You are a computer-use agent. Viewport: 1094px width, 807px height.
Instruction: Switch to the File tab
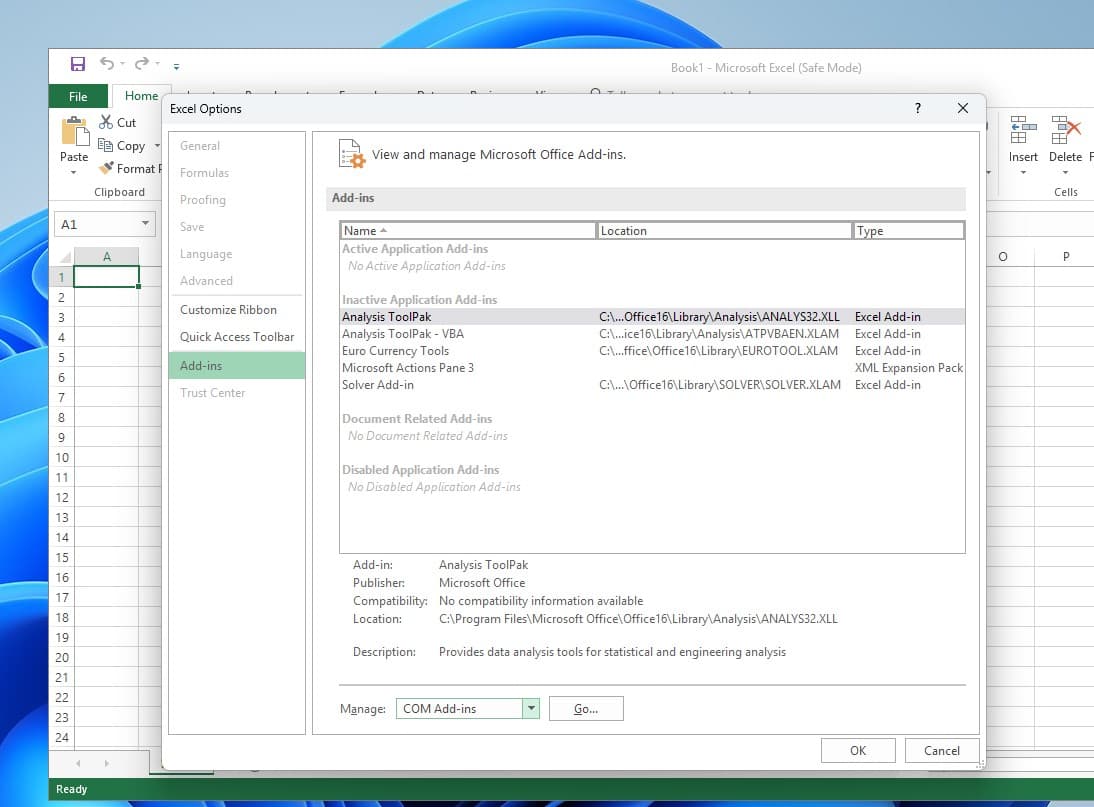[x=77, y=96]
